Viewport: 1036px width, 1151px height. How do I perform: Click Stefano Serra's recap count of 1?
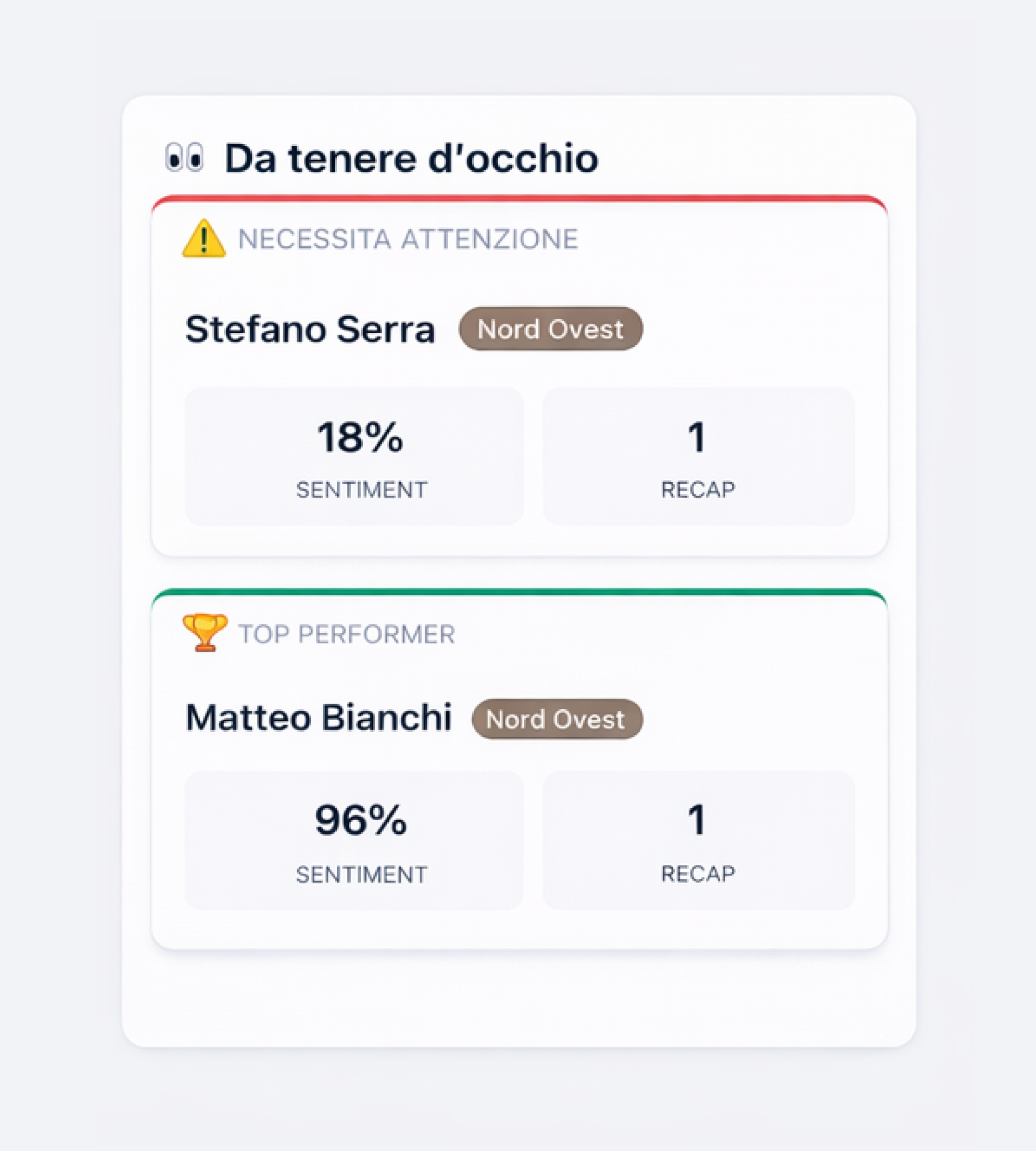[x=697, y=437]
